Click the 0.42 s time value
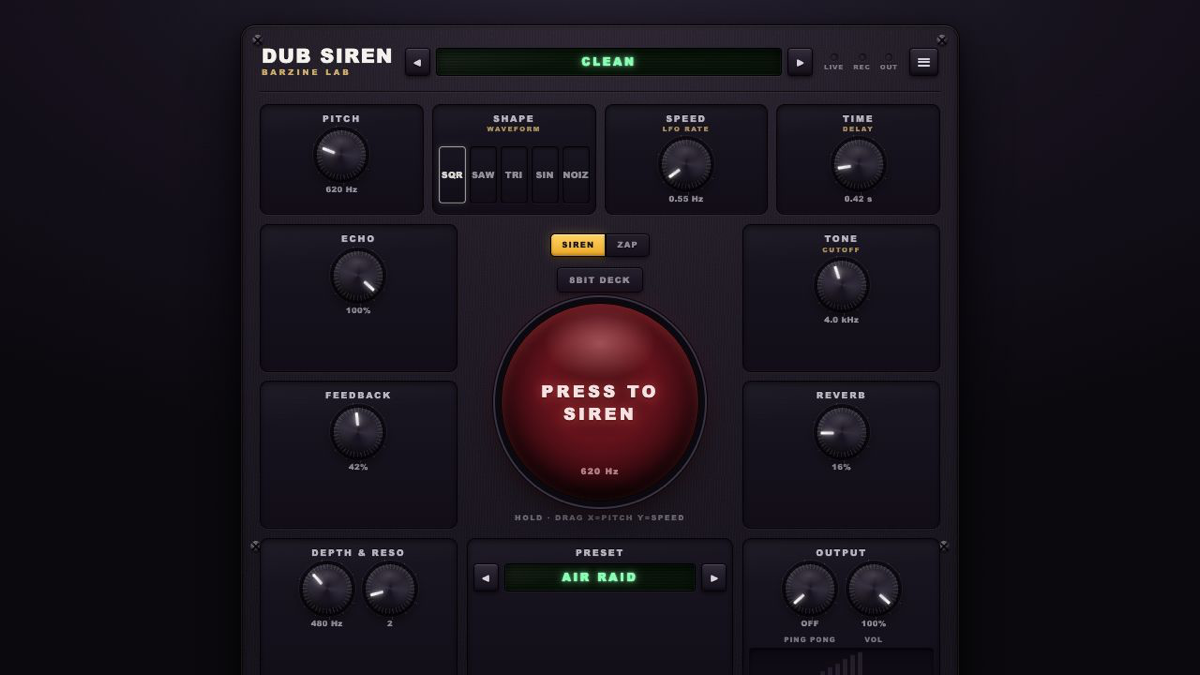This screenshot has width=1200, height=675. pos(858,199)
